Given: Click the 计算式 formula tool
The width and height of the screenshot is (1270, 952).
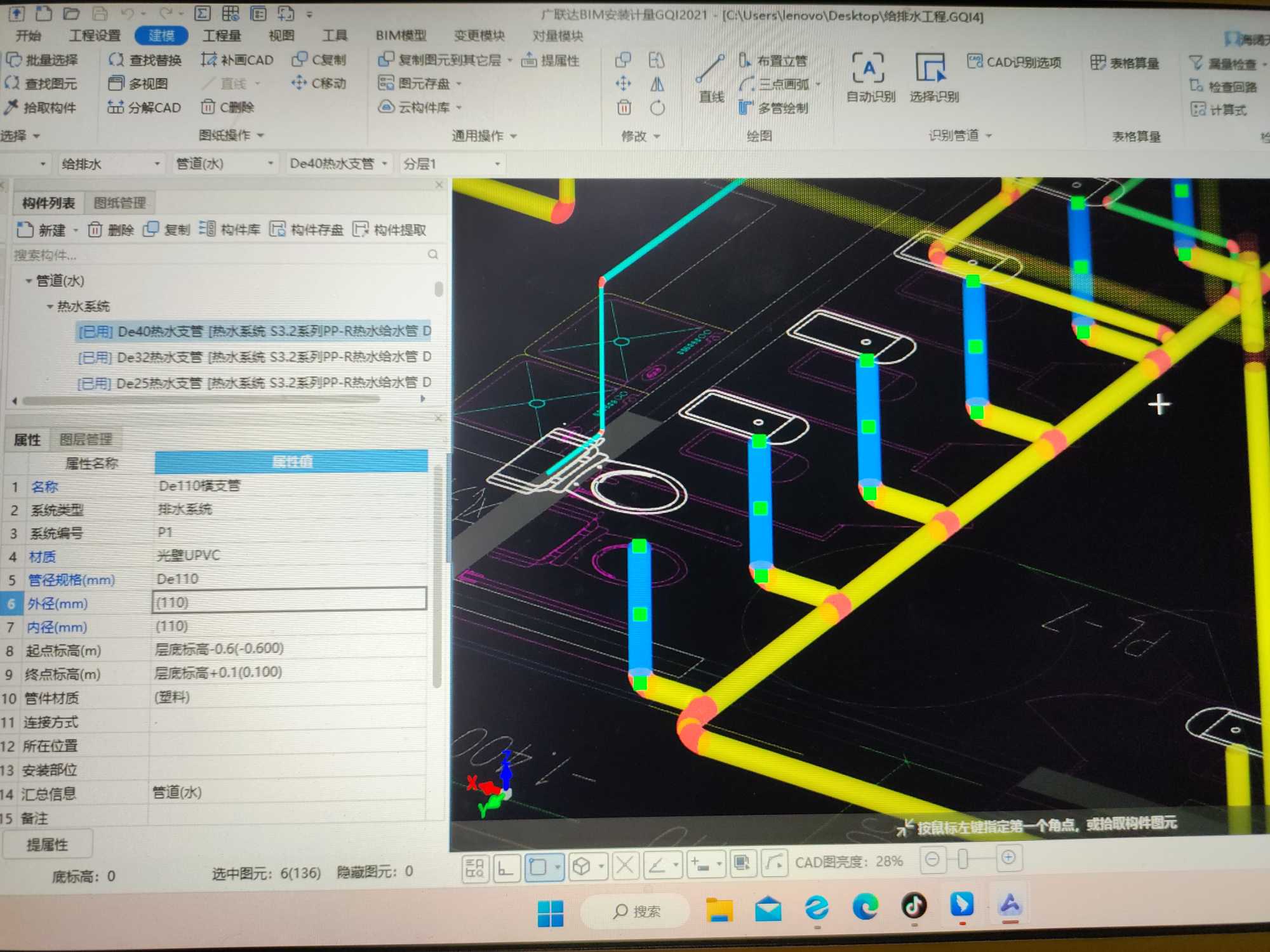Looking at the screenshot, I should coord(1219,110).
